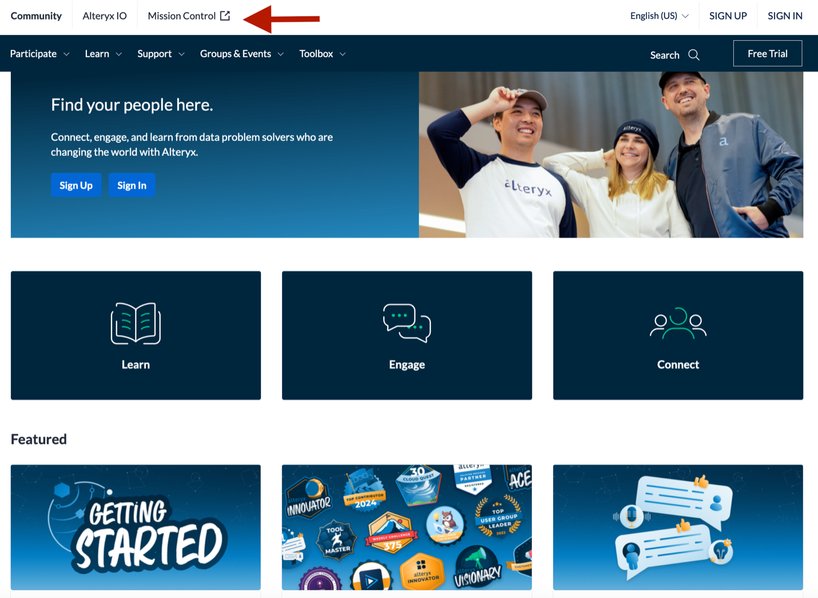Image resolution: width=818 pixels, height=598 pixels.
Task: Open the Learn menu in navigation bar
Action: (103, 54)
